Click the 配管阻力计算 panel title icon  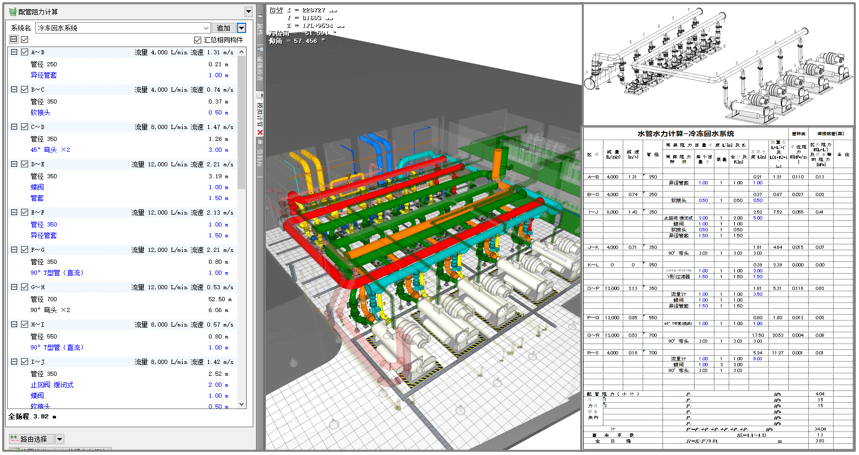point(11,12)
